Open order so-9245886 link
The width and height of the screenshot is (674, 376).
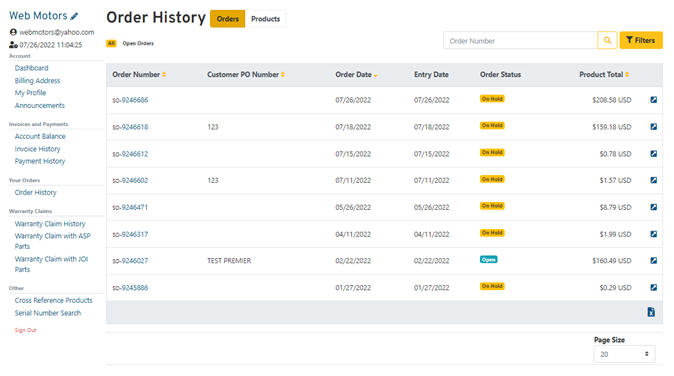[130, 288]
